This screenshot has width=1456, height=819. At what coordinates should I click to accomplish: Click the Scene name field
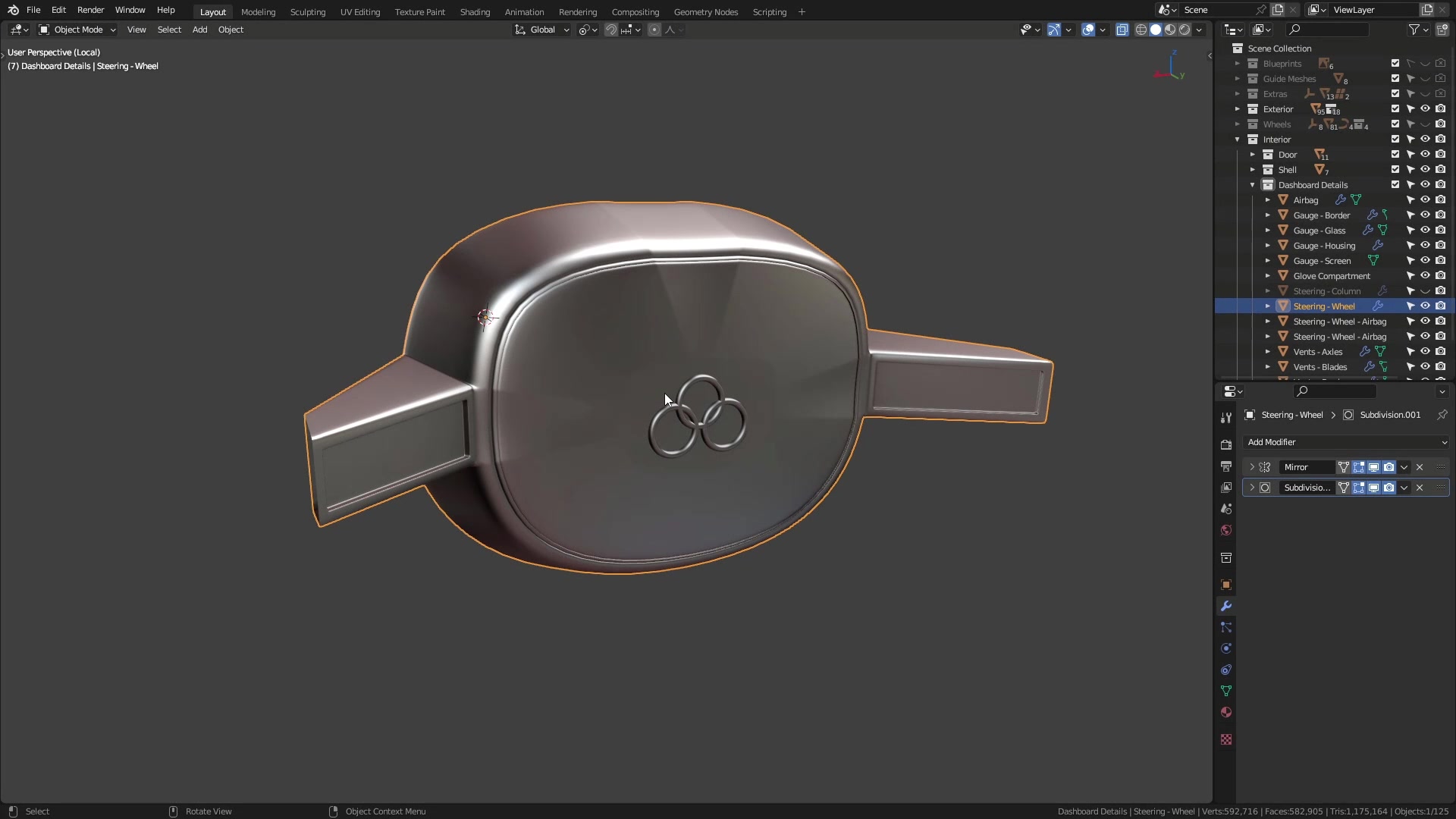click(1217, 10)
